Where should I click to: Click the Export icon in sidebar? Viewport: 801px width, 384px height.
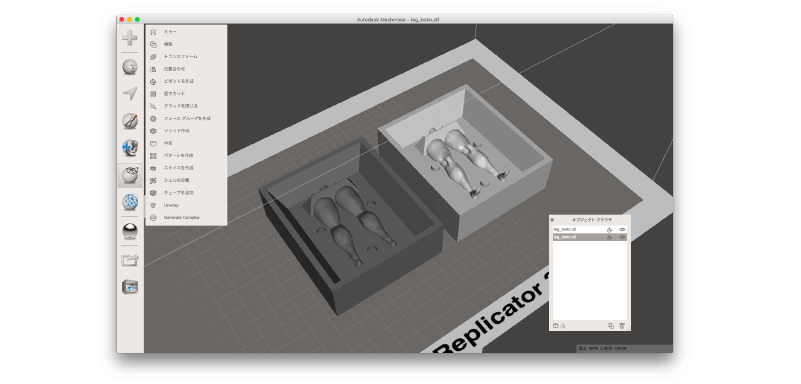tap(130, 260)
